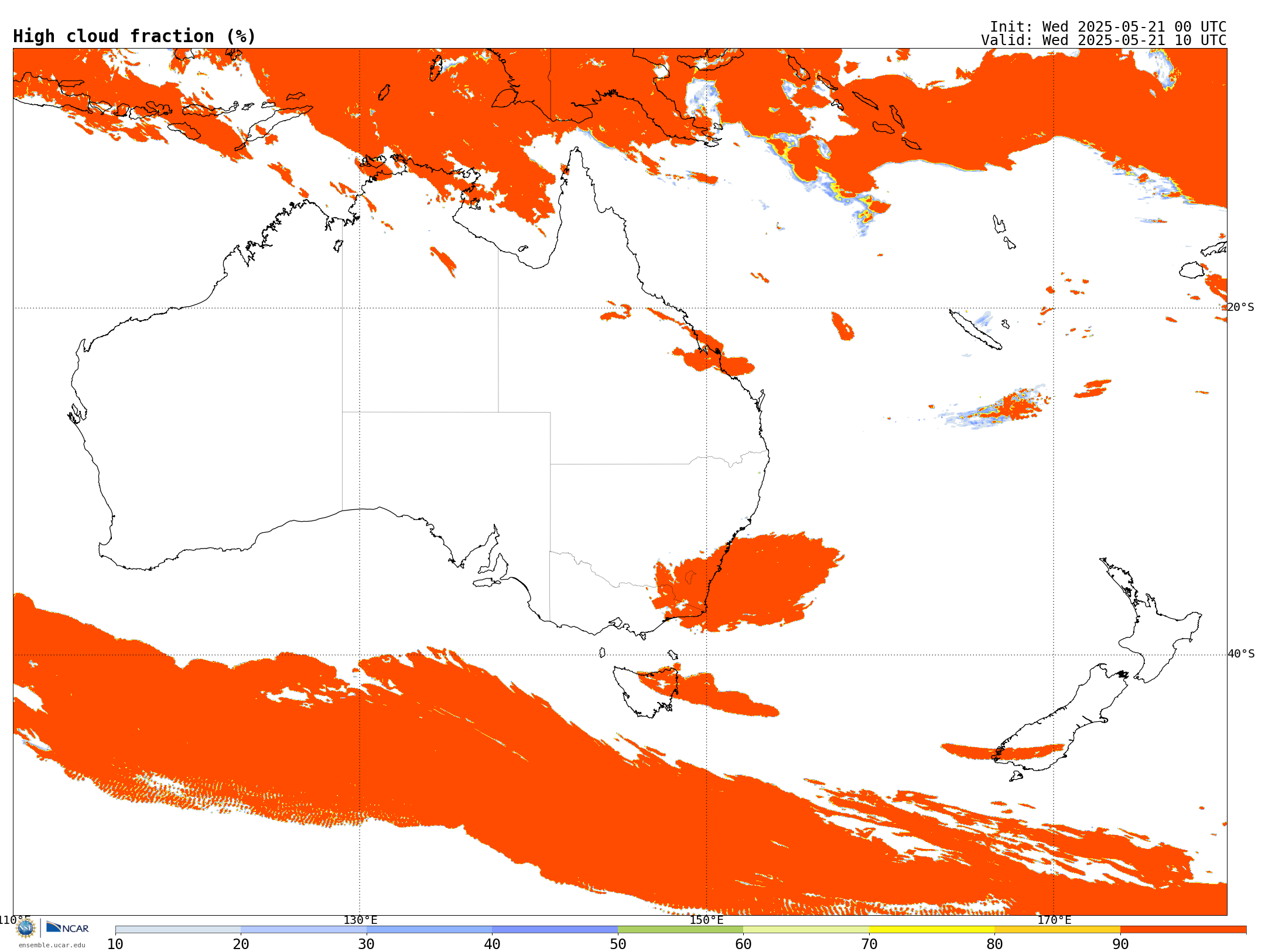Image resolution: width=1265 pixels, height=952 pixels.
Task: Click the 130°E longitude label
Action: coord(360,920)
